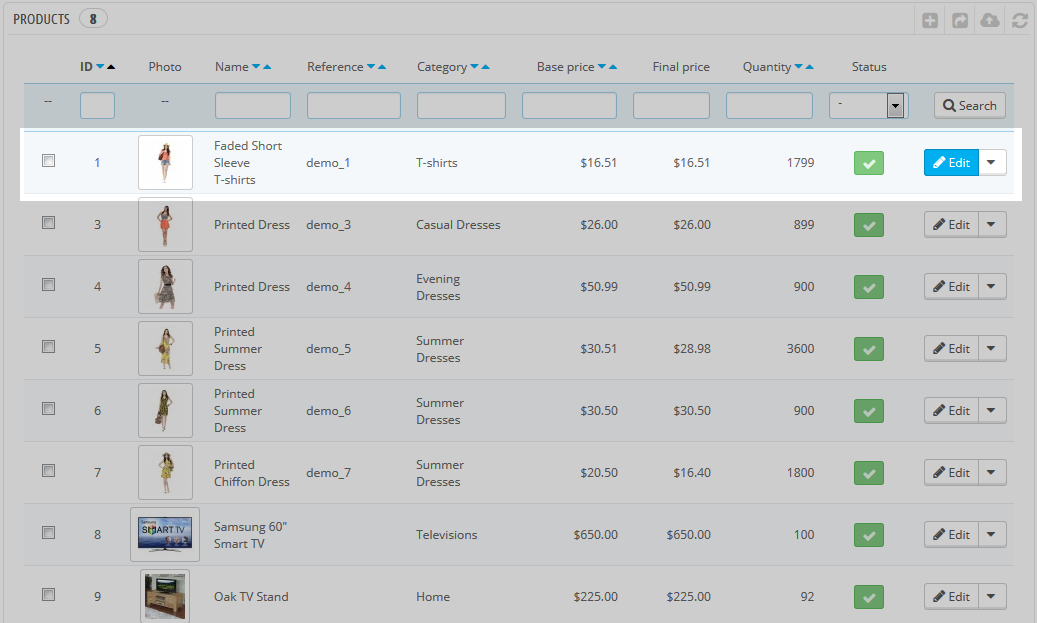The image size is (1037, 623).
Task: Click the add new product plus icon
Action: [930, 20]
